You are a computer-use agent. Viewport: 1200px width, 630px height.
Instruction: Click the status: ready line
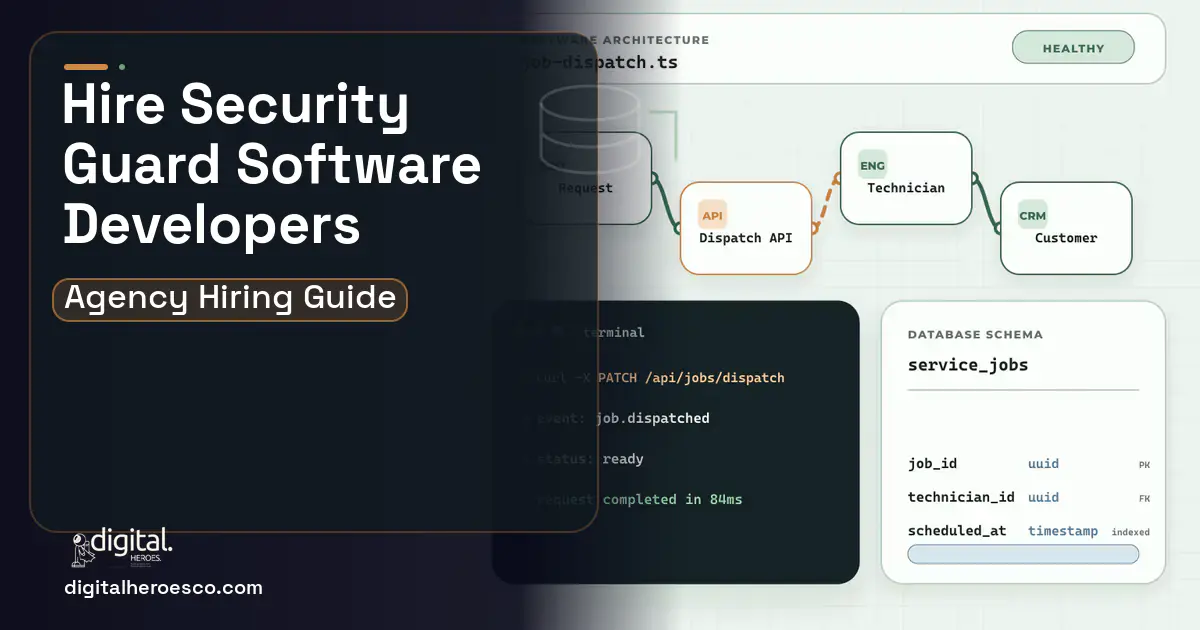click(x=590, y=459)
